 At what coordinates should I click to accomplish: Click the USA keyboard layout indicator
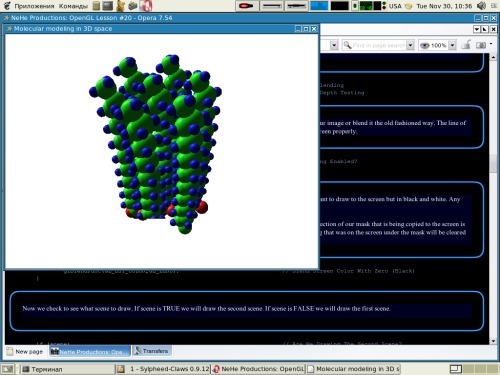pos(395,6)
